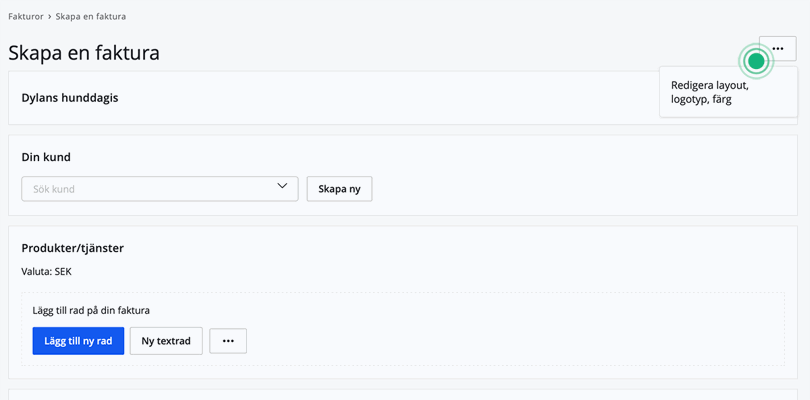Expand the Sök kund dropdown arrow
The height and width of the screenshot is (400, 810).
click(282, 187)
